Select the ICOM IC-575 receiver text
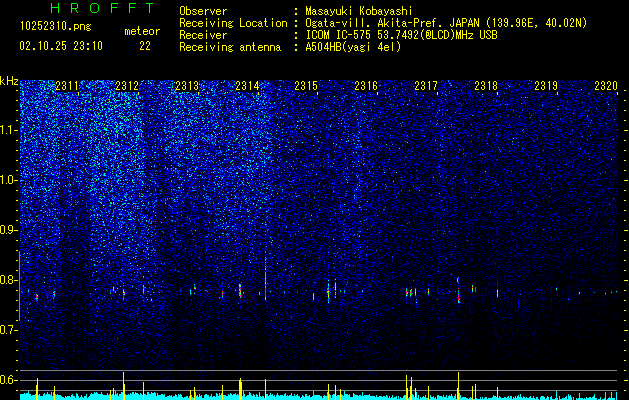Screen dimensions: 629x400 coord(401,35)
